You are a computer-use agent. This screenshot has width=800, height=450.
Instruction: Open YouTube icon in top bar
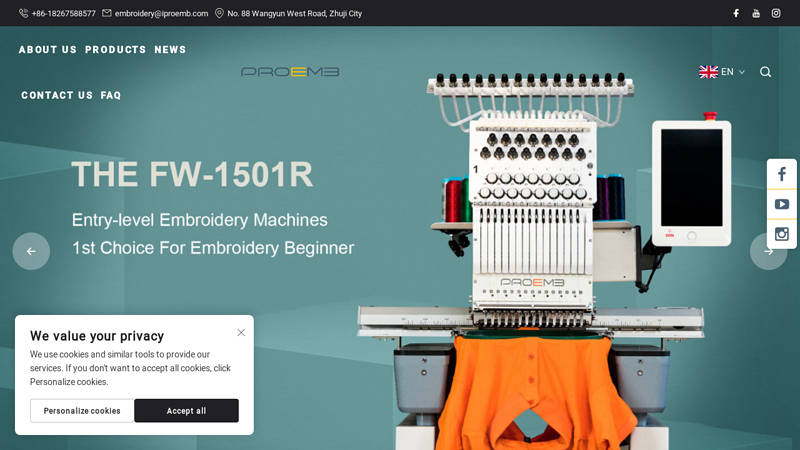(756, 13)
